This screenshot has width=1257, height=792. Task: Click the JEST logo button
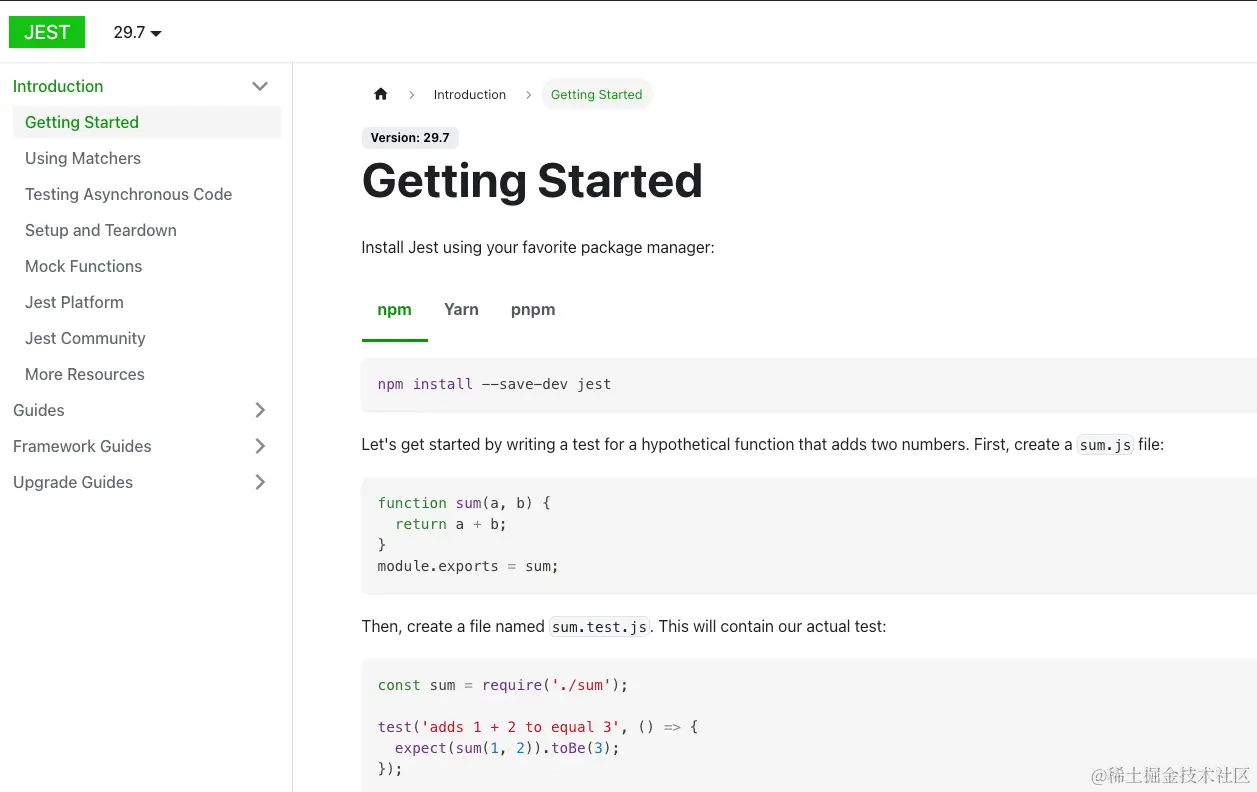click(x=47, y=32)
